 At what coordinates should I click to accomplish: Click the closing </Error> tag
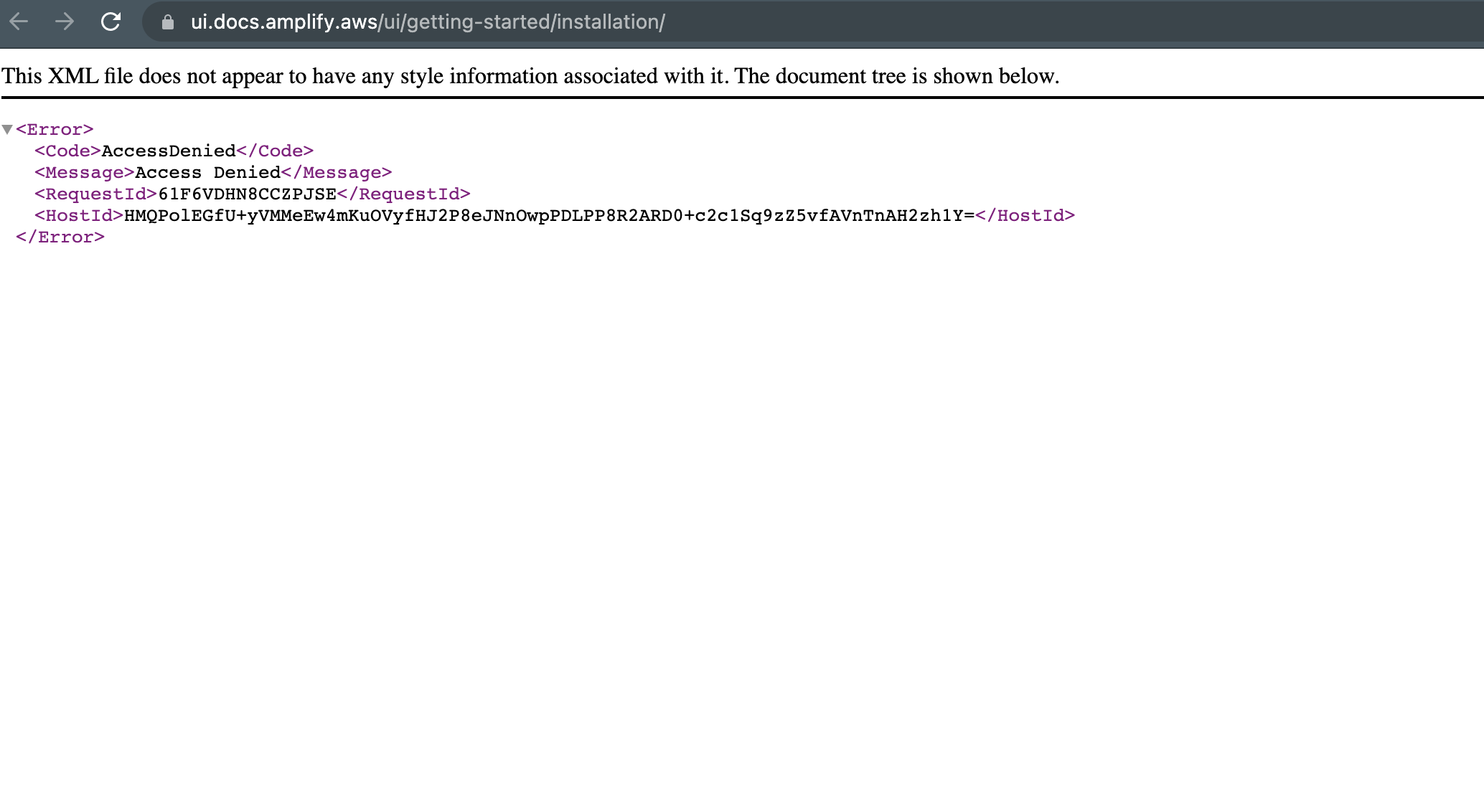click(x=61, y=237)
